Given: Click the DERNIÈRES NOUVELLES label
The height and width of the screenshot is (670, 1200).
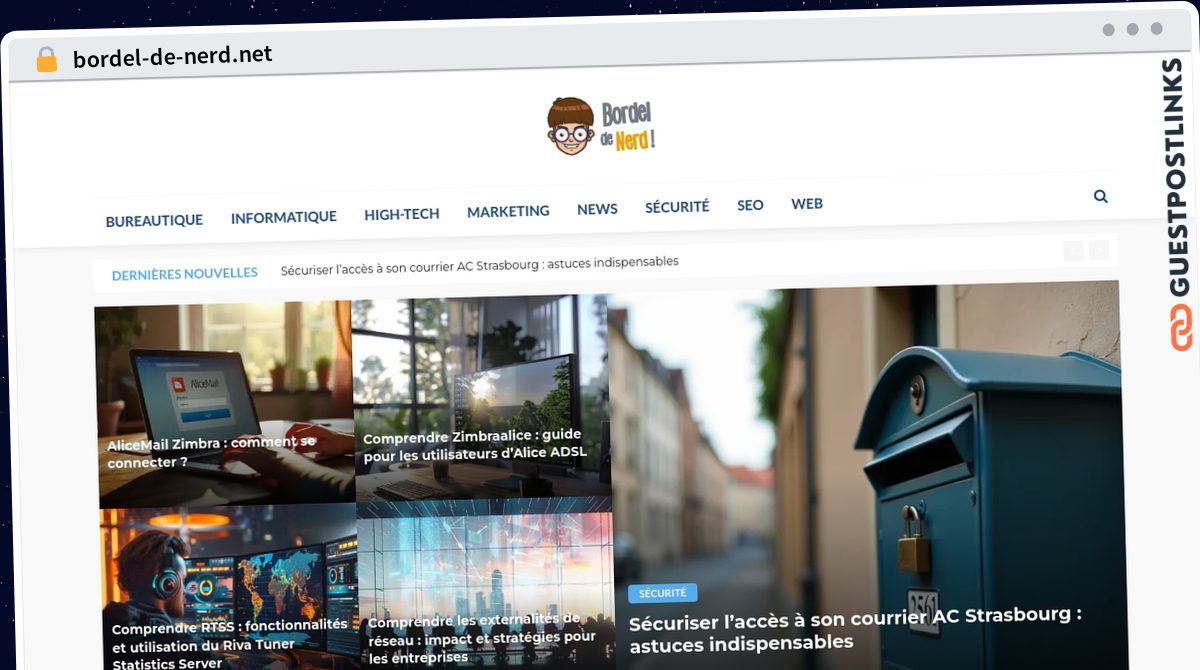Looking at the screenshot, I should [x=184, y=273].
